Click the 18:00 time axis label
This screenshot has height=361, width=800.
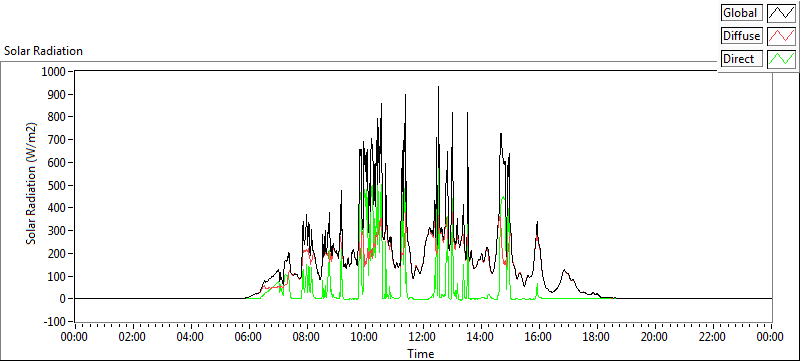(x=596, y=337)
